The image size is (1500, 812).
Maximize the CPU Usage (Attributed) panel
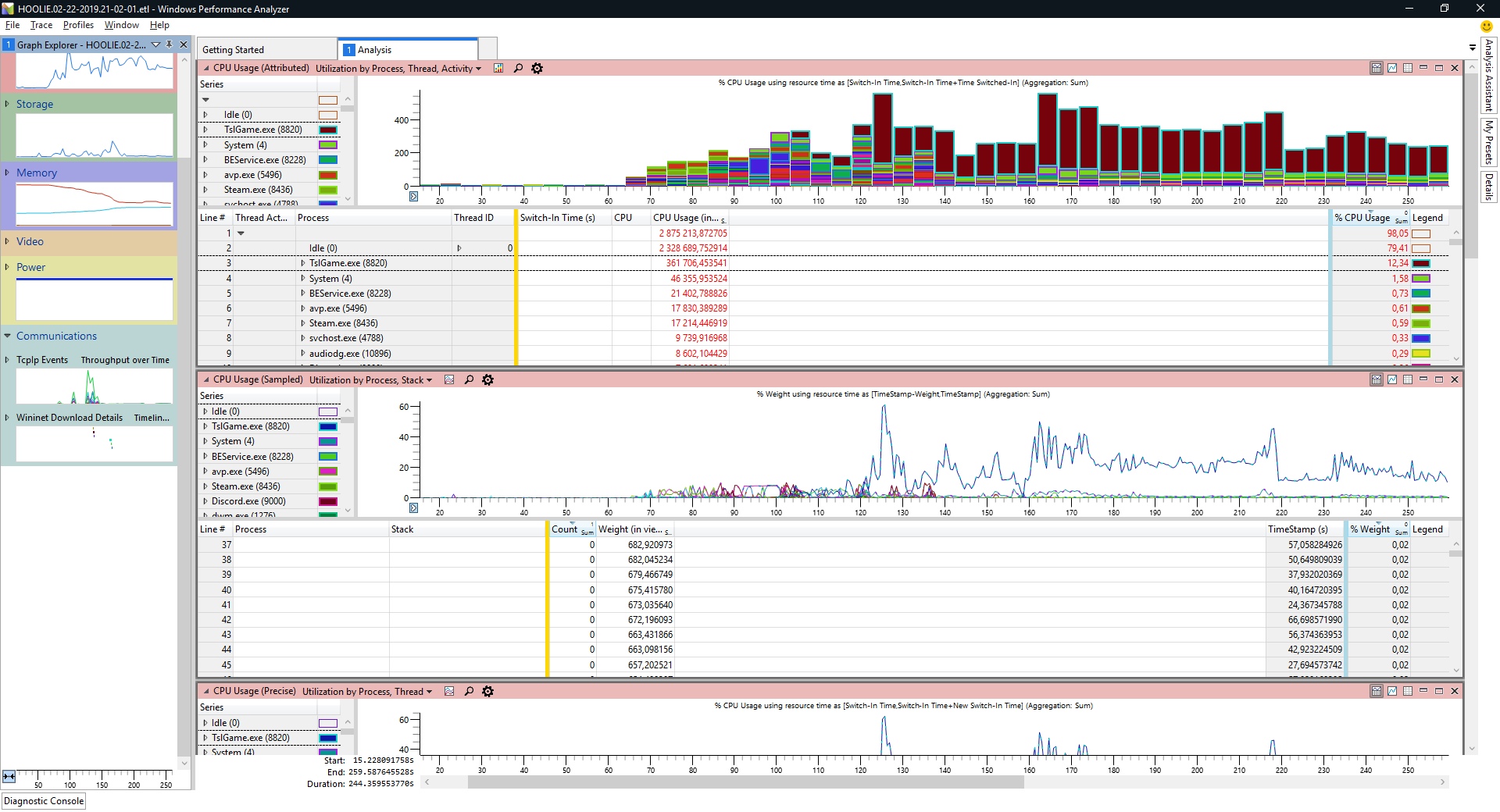pos(1439,69)
